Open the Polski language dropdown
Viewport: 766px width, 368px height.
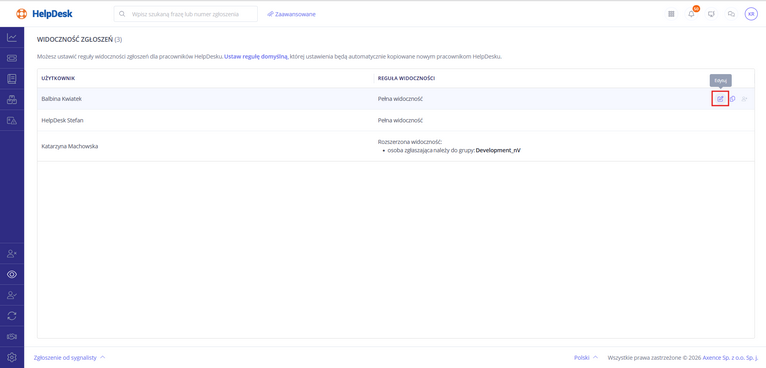pyautogui.click(x=586, y=358)
